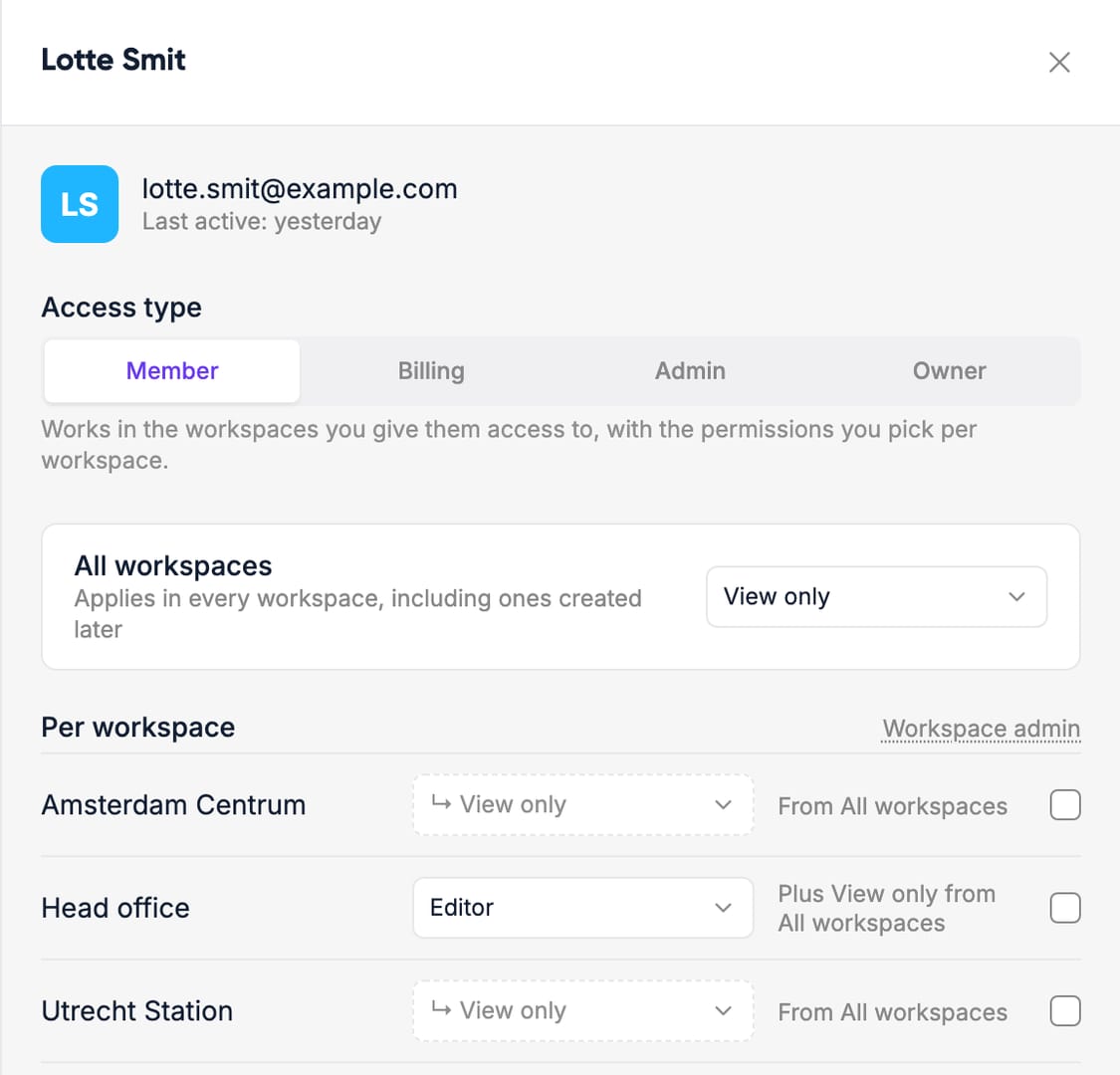The image size is (1120, 1075).
Task: Open Amsterdam Centrum permission dropdown
Action: (582, 805)
